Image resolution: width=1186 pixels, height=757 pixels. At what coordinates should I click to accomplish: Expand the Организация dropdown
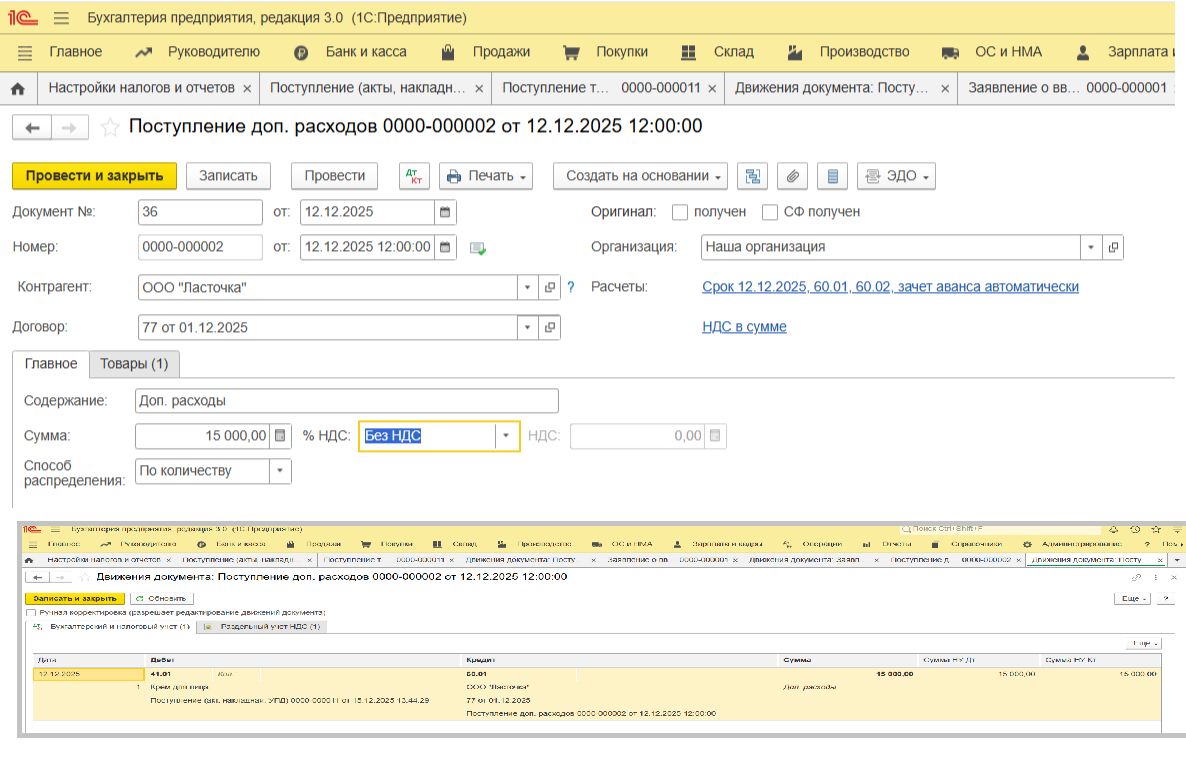1090,247
